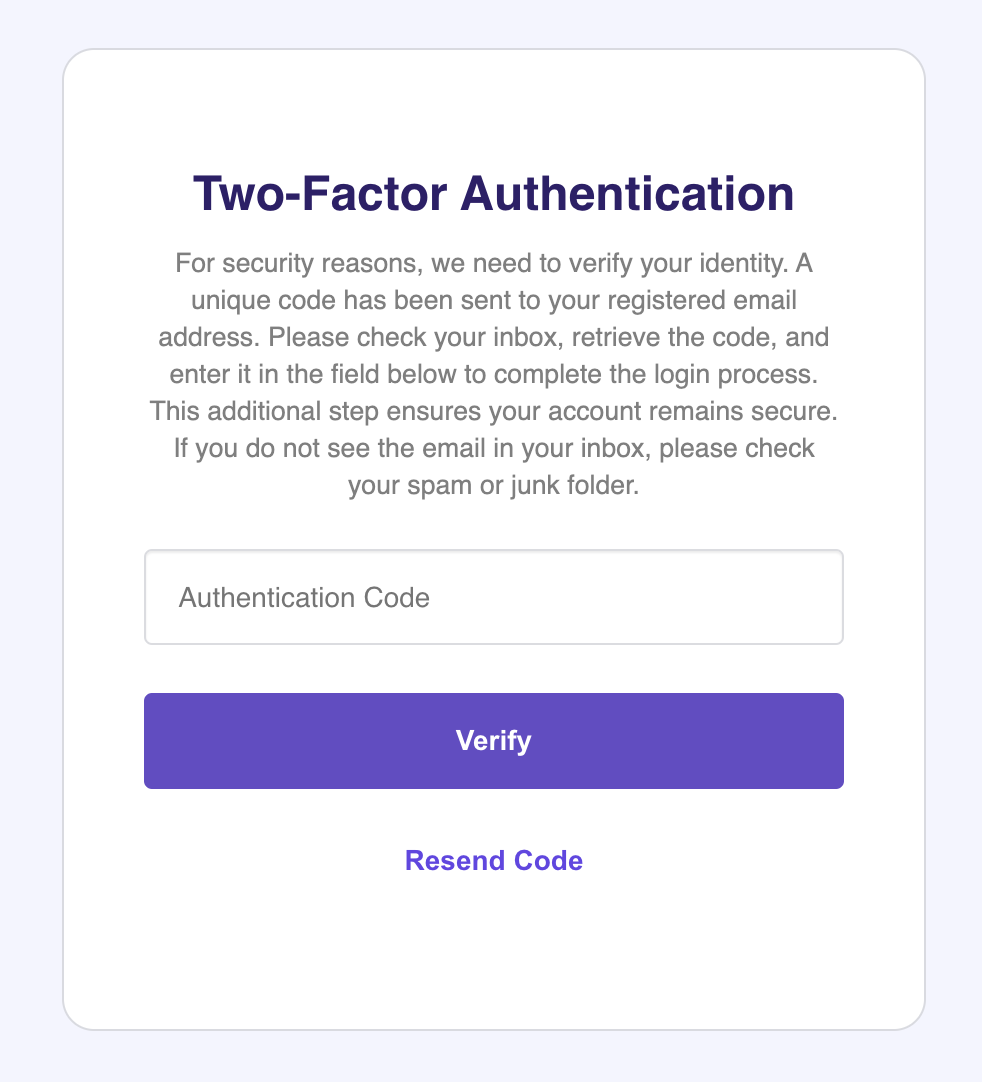Click the word 'Two-Factor' in the title

(x=320, y=193)
